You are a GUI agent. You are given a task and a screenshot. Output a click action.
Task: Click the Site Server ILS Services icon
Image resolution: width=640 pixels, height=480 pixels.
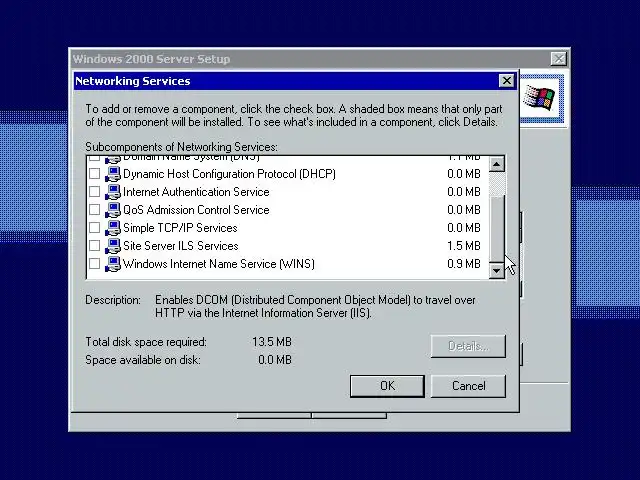click(113, 246)
